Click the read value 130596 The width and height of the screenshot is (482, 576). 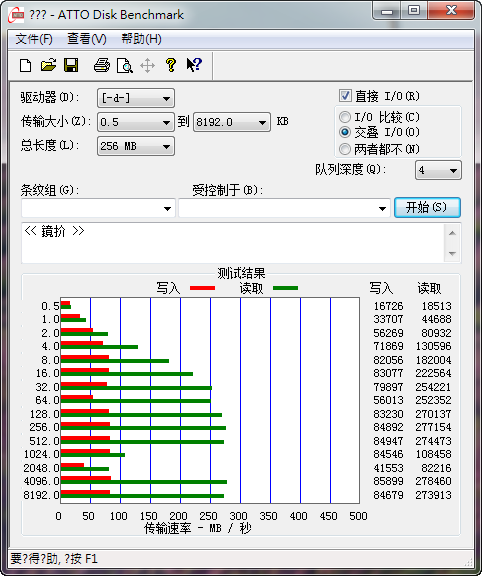(x=434, y=346)
